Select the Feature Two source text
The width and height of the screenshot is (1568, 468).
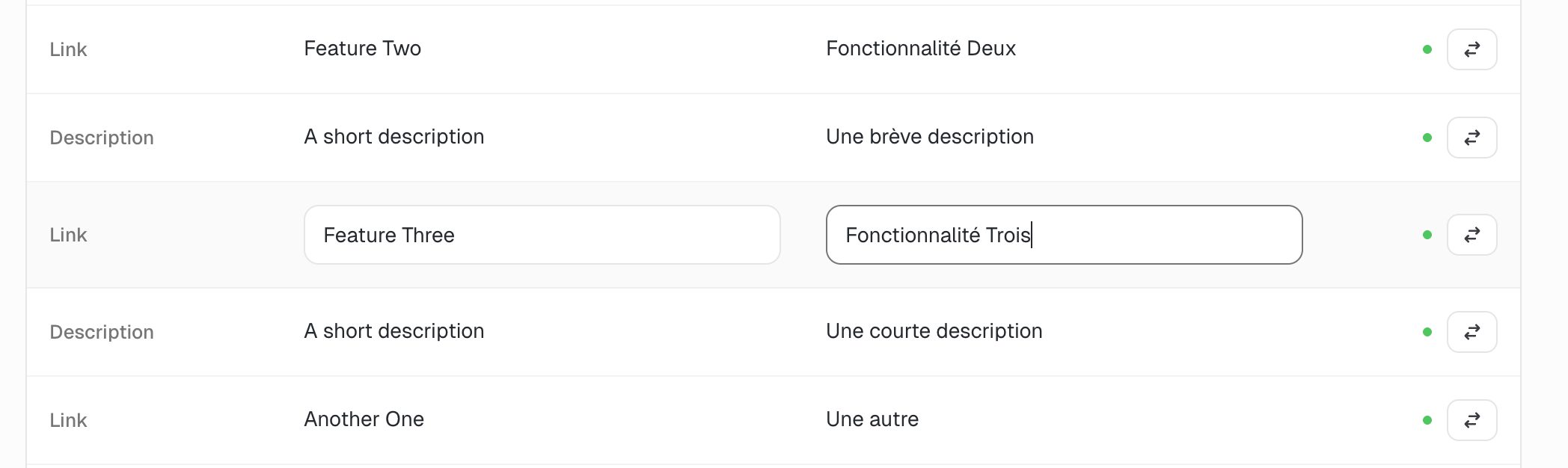point(362,49)
